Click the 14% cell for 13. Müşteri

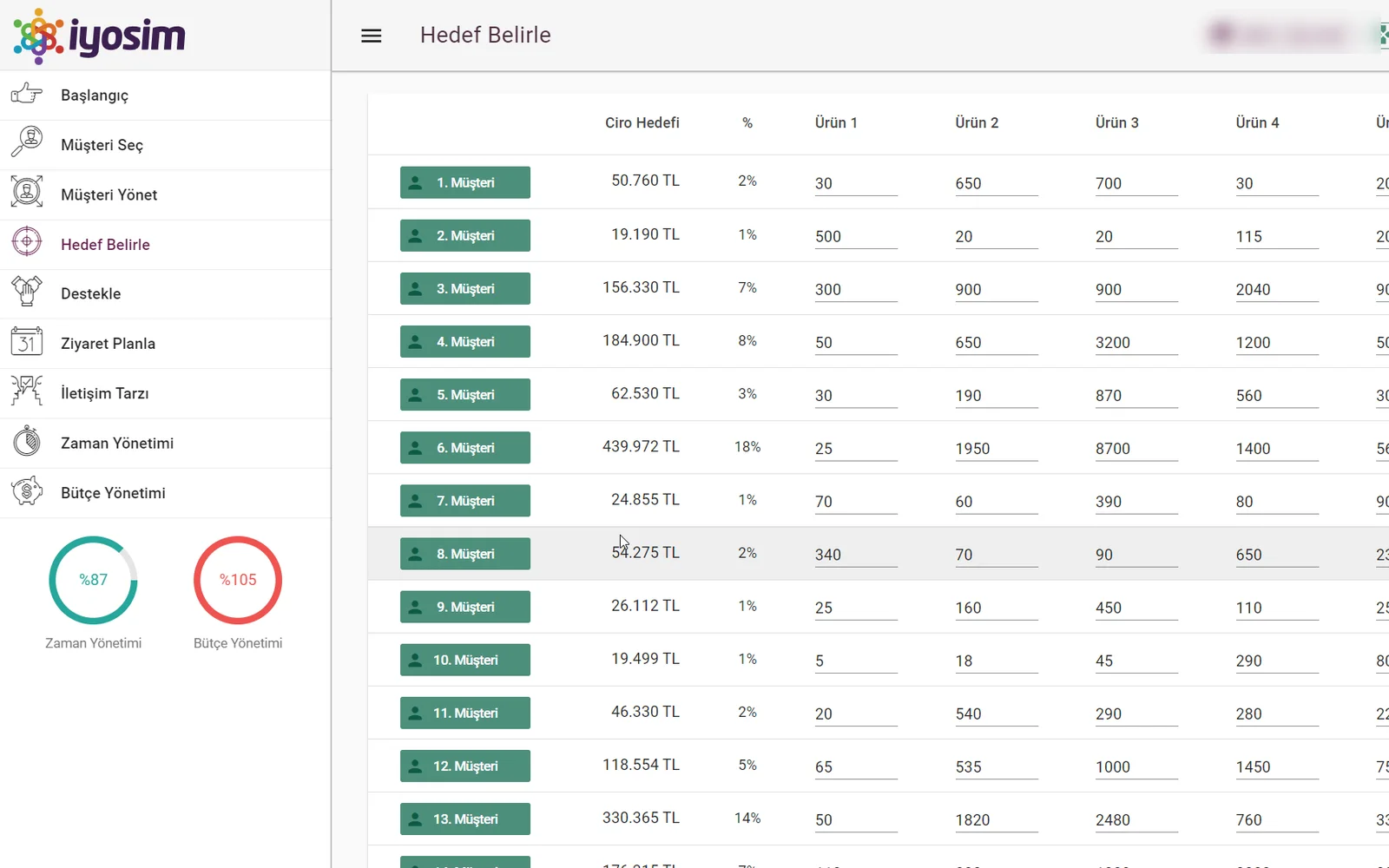coord(747,818)
